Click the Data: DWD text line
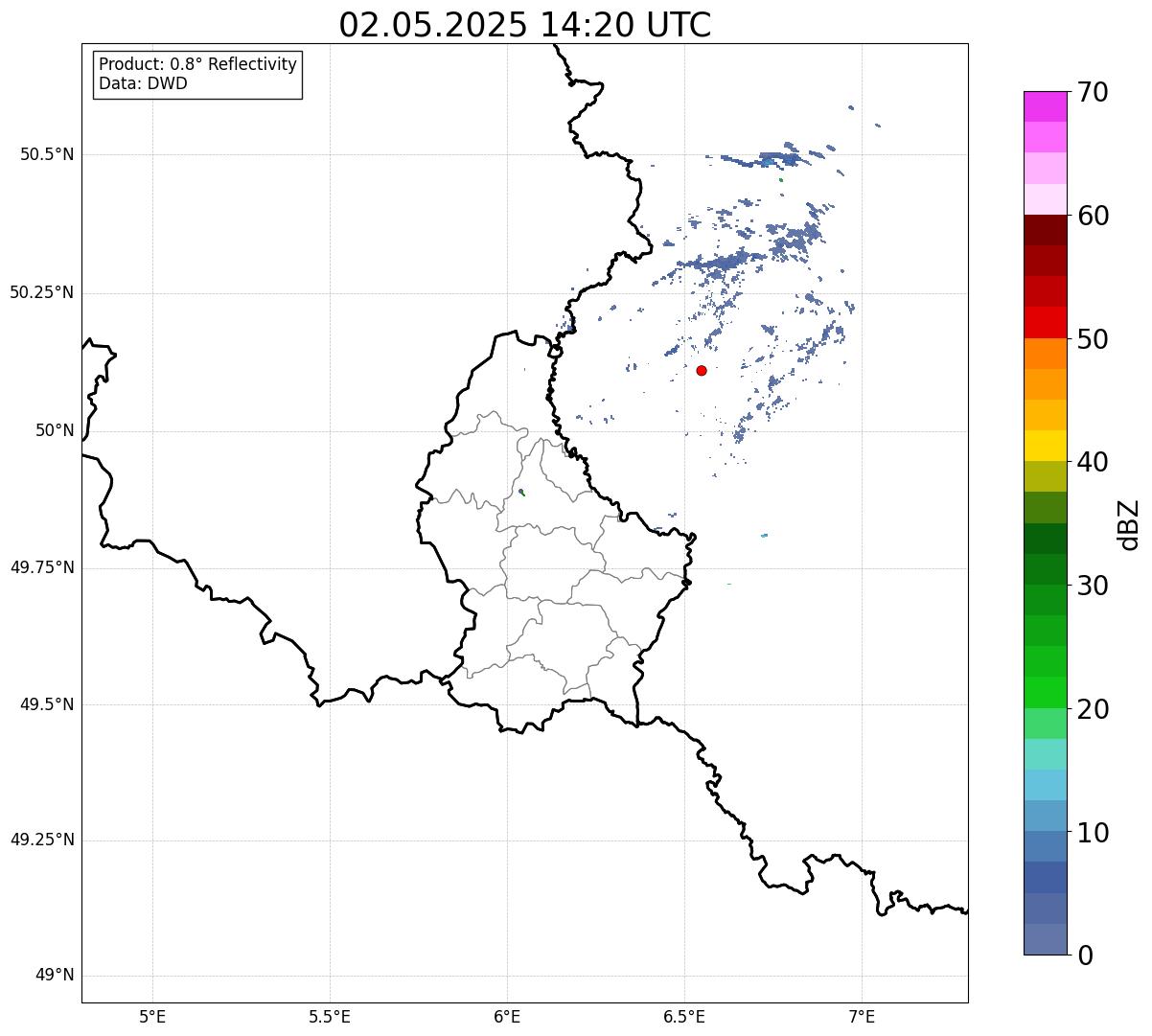This screenshot has height=1036, width=1152. (x=143, y=83)
